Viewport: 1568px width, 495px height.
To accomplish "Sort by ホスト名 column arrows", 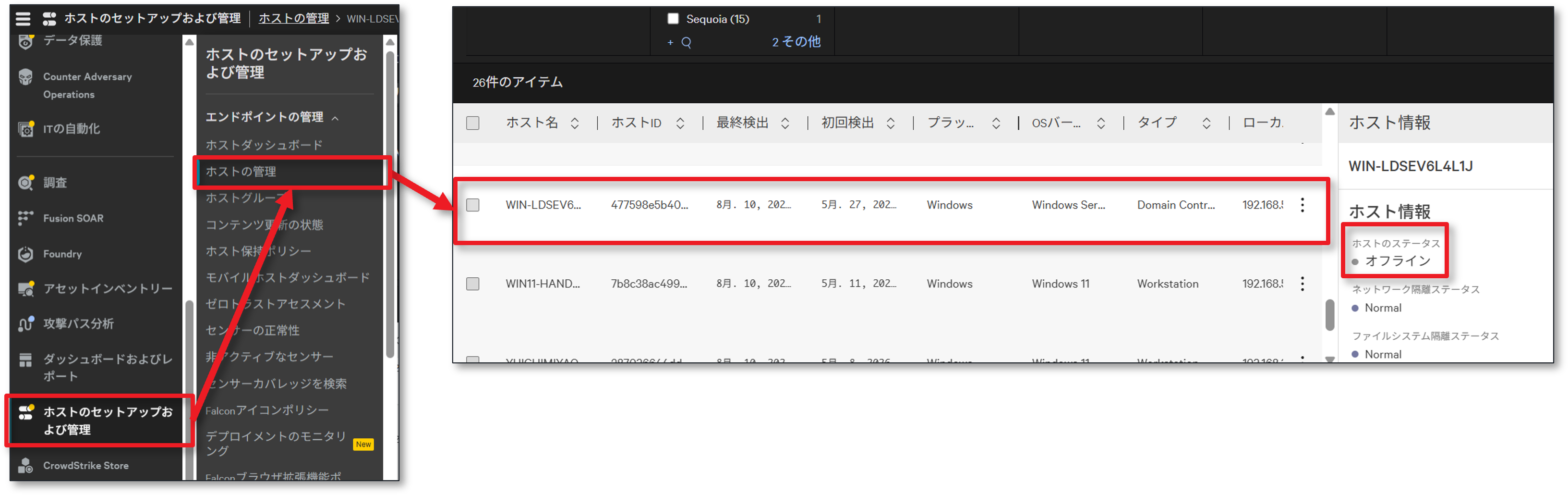I will pyautogui.click(x=574, y=123).
